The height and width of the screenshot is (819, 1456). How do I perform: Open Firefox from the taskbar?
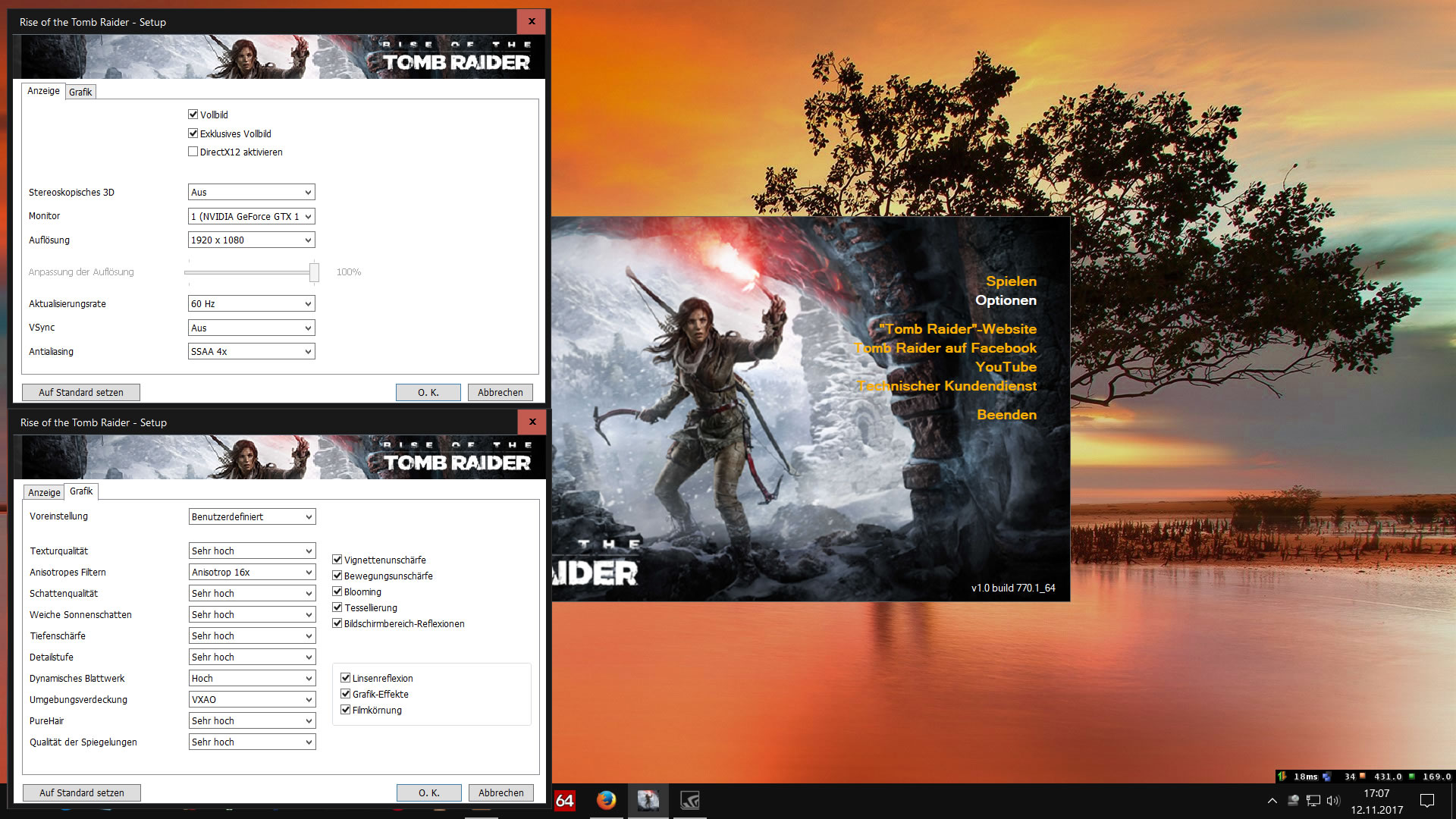tap(606, 800)
